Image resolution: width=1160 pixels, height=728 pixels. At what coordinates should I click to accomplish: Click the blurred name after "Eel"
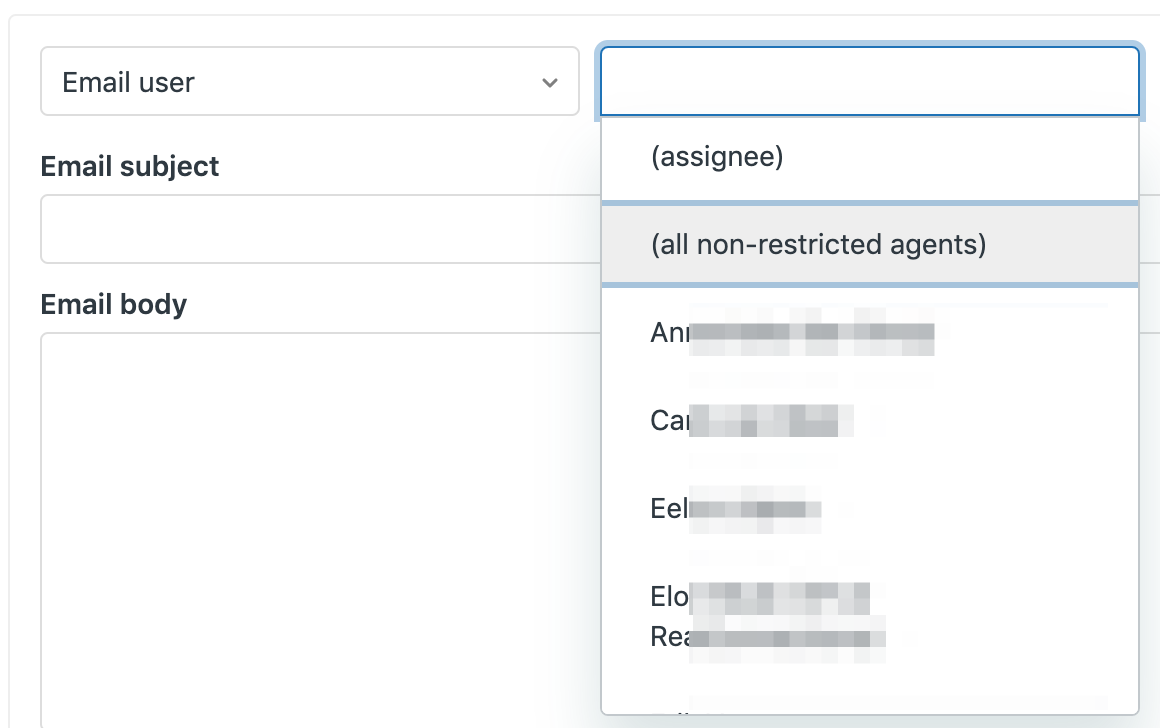click(755, 509)
